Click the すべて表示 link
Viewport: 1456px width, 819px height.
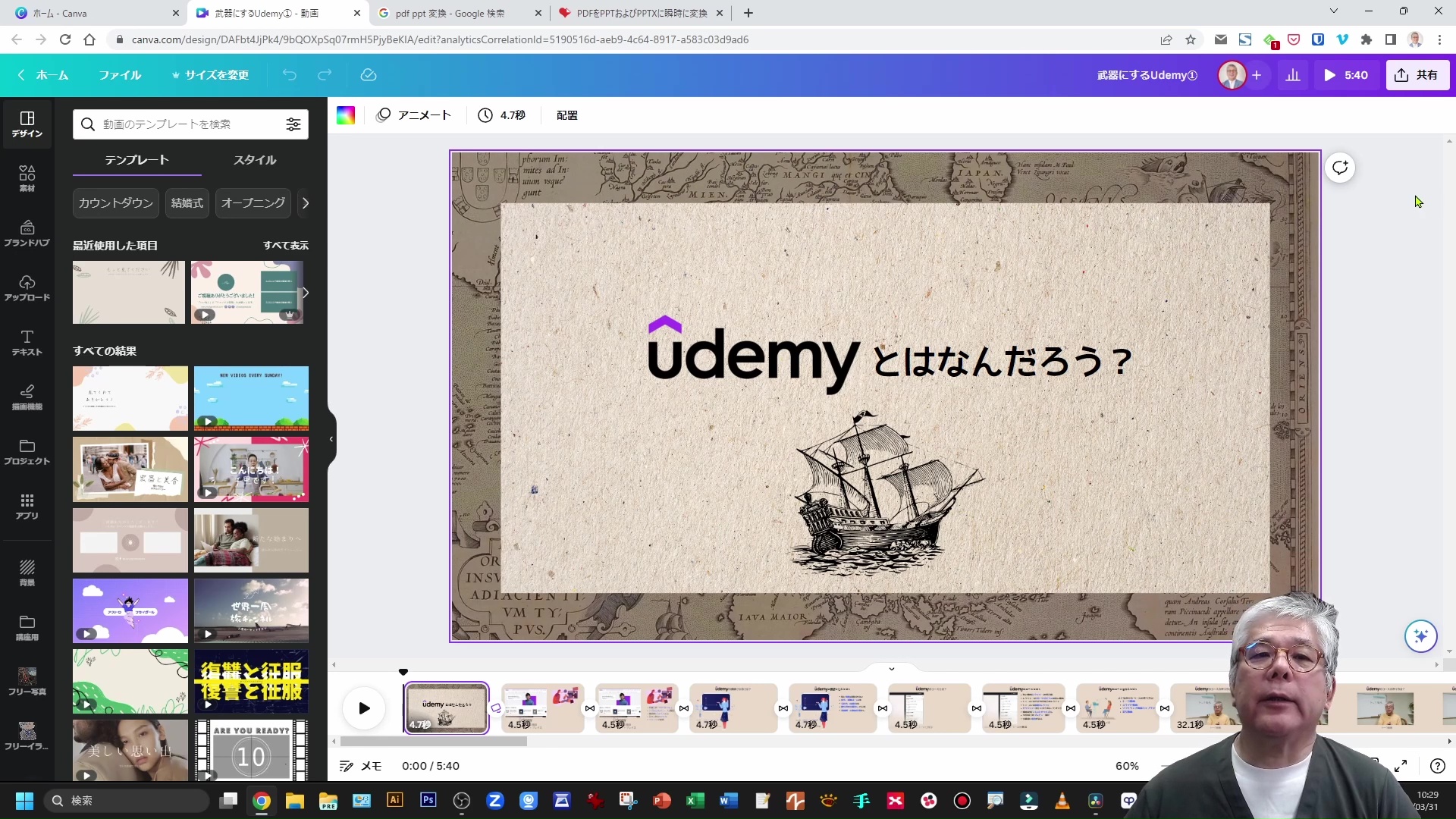(x=286, y=246)
